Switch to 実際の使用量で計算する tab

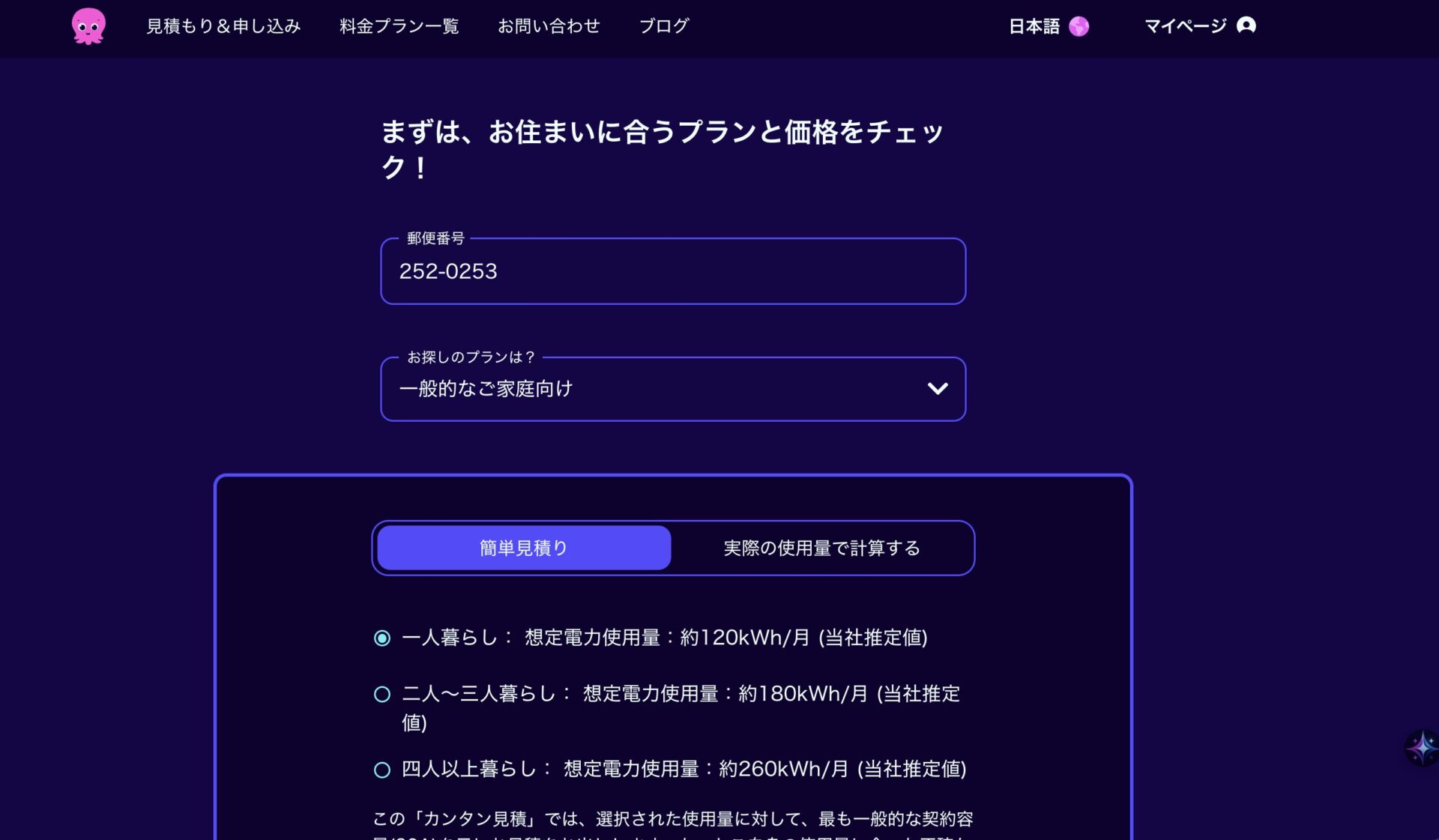click(821, 548)
